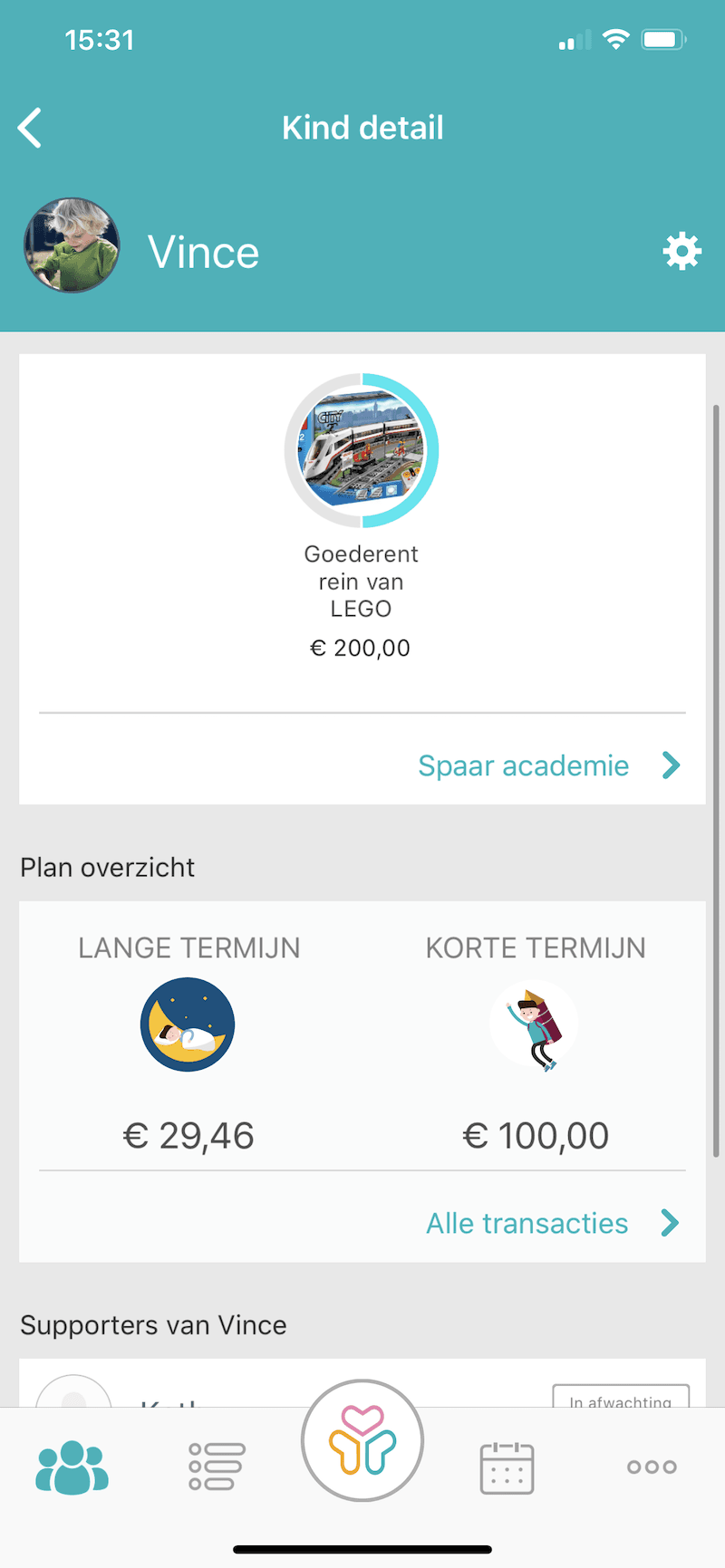Tap the € 100,00 short-term balance
The height and width of the screenshot is (1568, 725).
pyautogui.click(x=536, y=1136)
